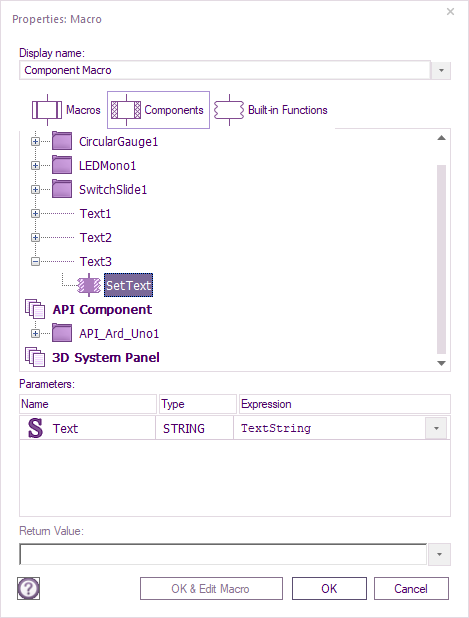This screenshot has width=469, height=618.
Task: Expand the Text1 tree node
Action: tap(35, 214)
